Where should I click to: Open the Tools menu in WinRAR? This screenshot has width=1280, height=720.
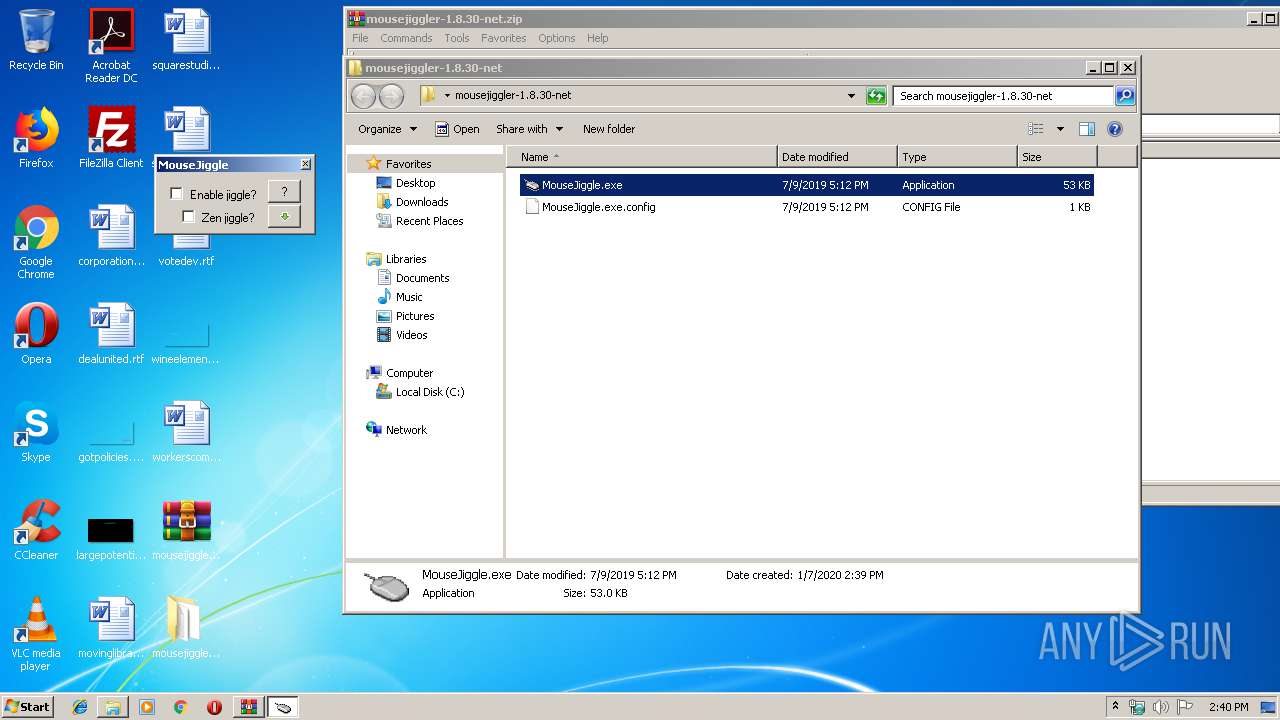click(457, 38)
